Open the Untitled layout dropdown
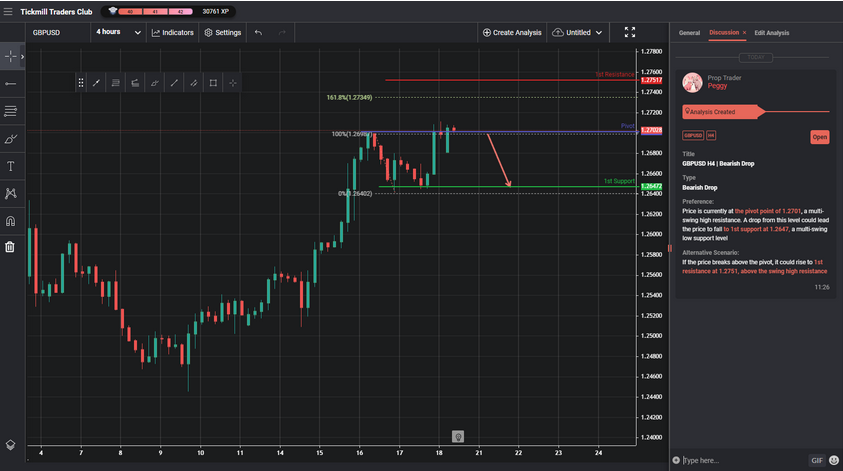 point(577,32)
